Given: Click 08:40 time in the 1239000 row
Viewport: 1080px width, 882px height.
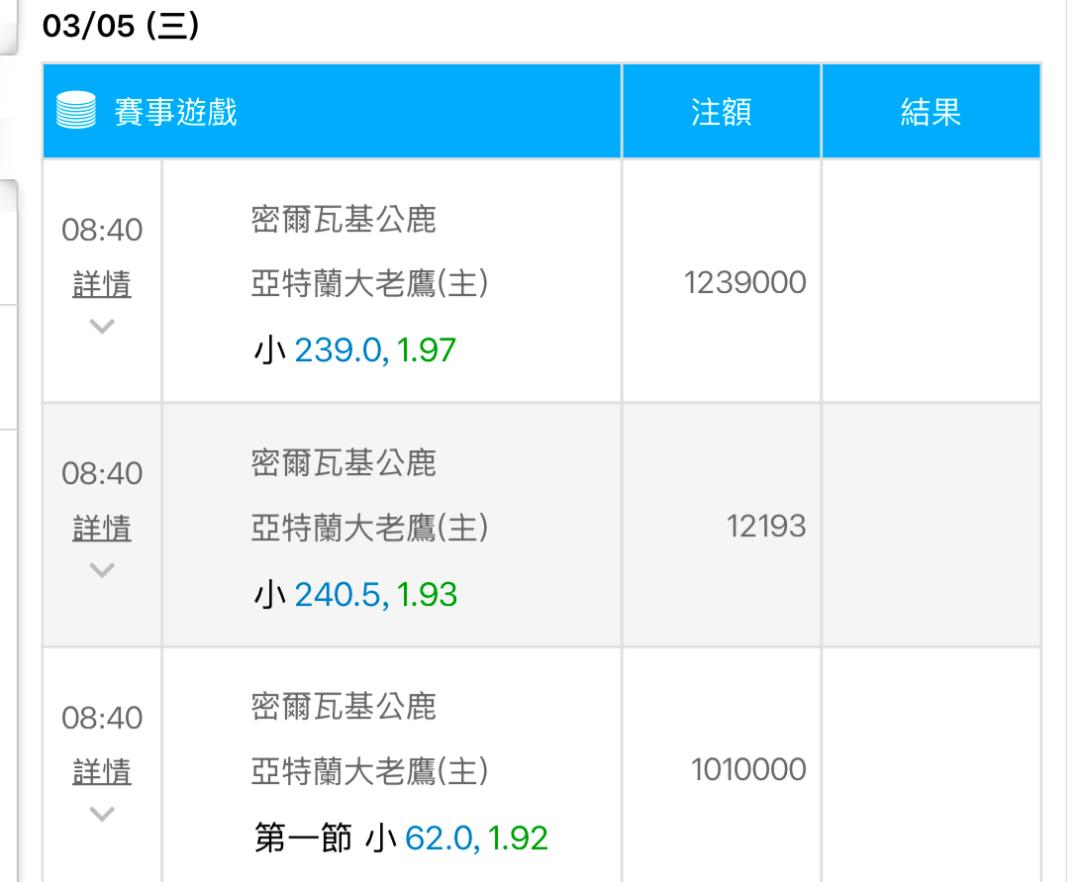Looking at the screenshot, I should click(x=102, y=230).
